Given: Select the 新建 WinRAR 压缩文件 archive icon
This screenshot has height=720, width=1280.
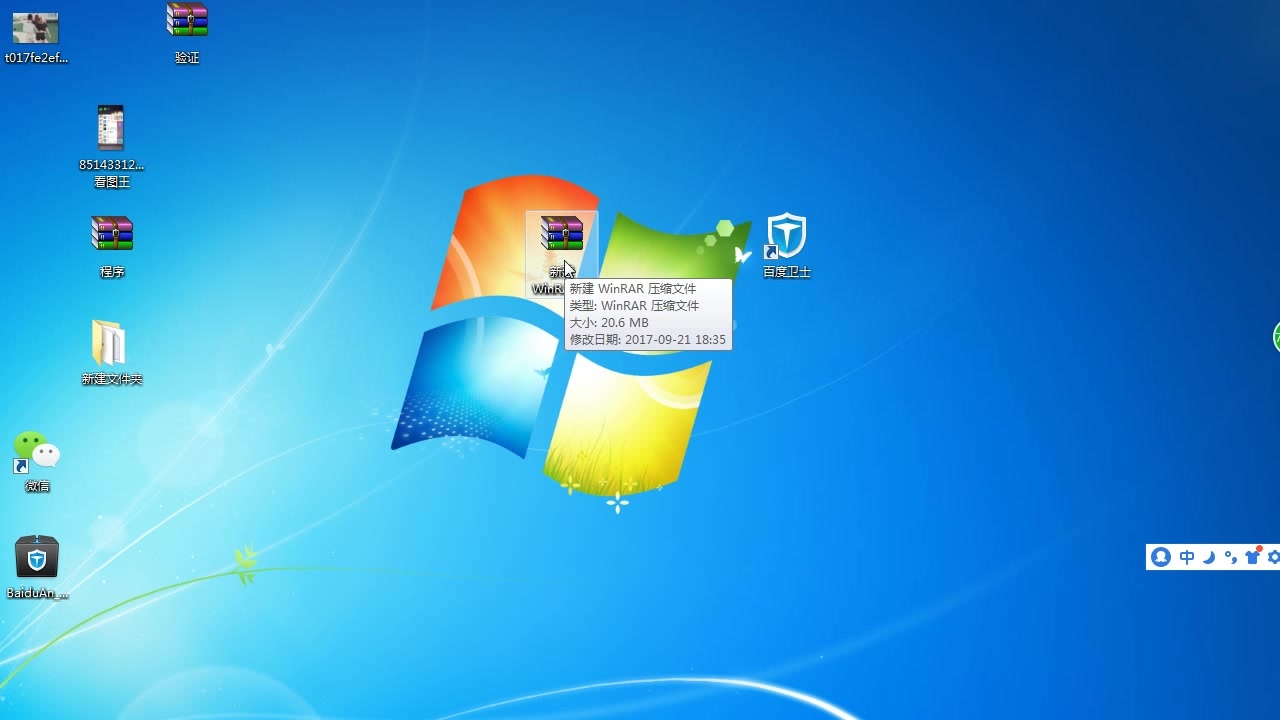Looking at the screenshot, I should coord(562,234).
